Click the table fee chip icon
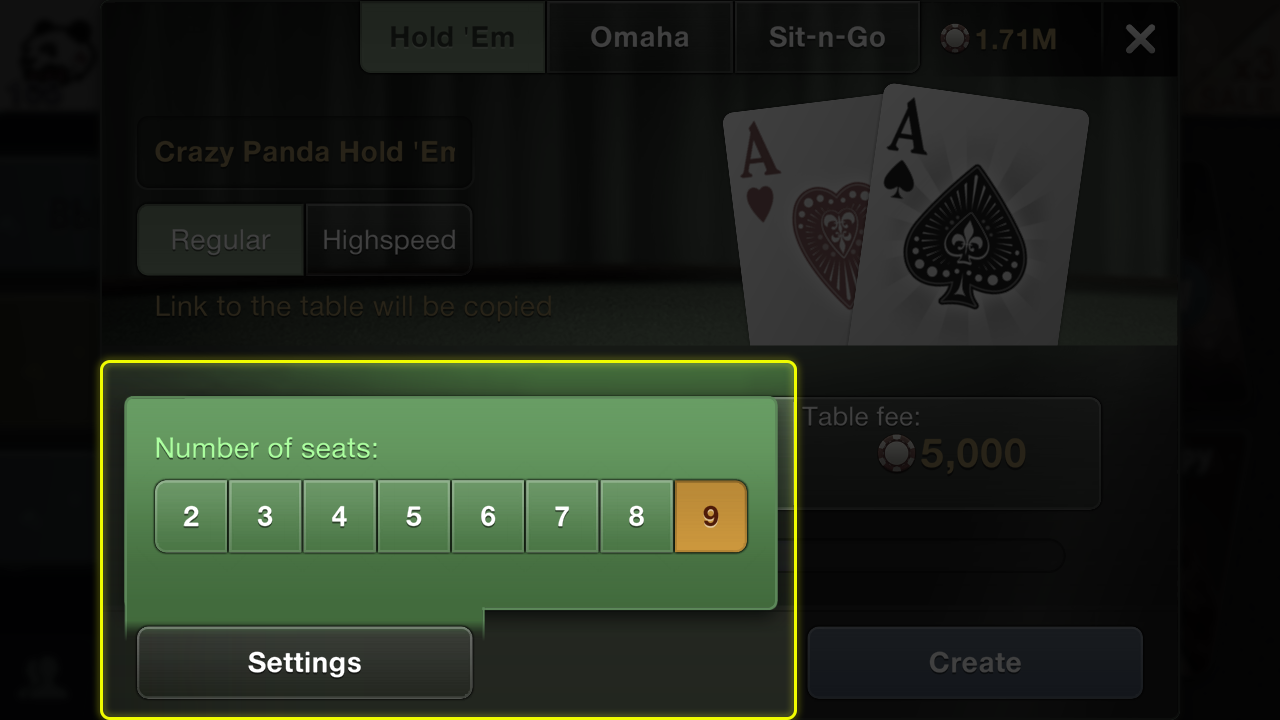The width and height of the screenshot is (1280, 720). coord(896,454)
